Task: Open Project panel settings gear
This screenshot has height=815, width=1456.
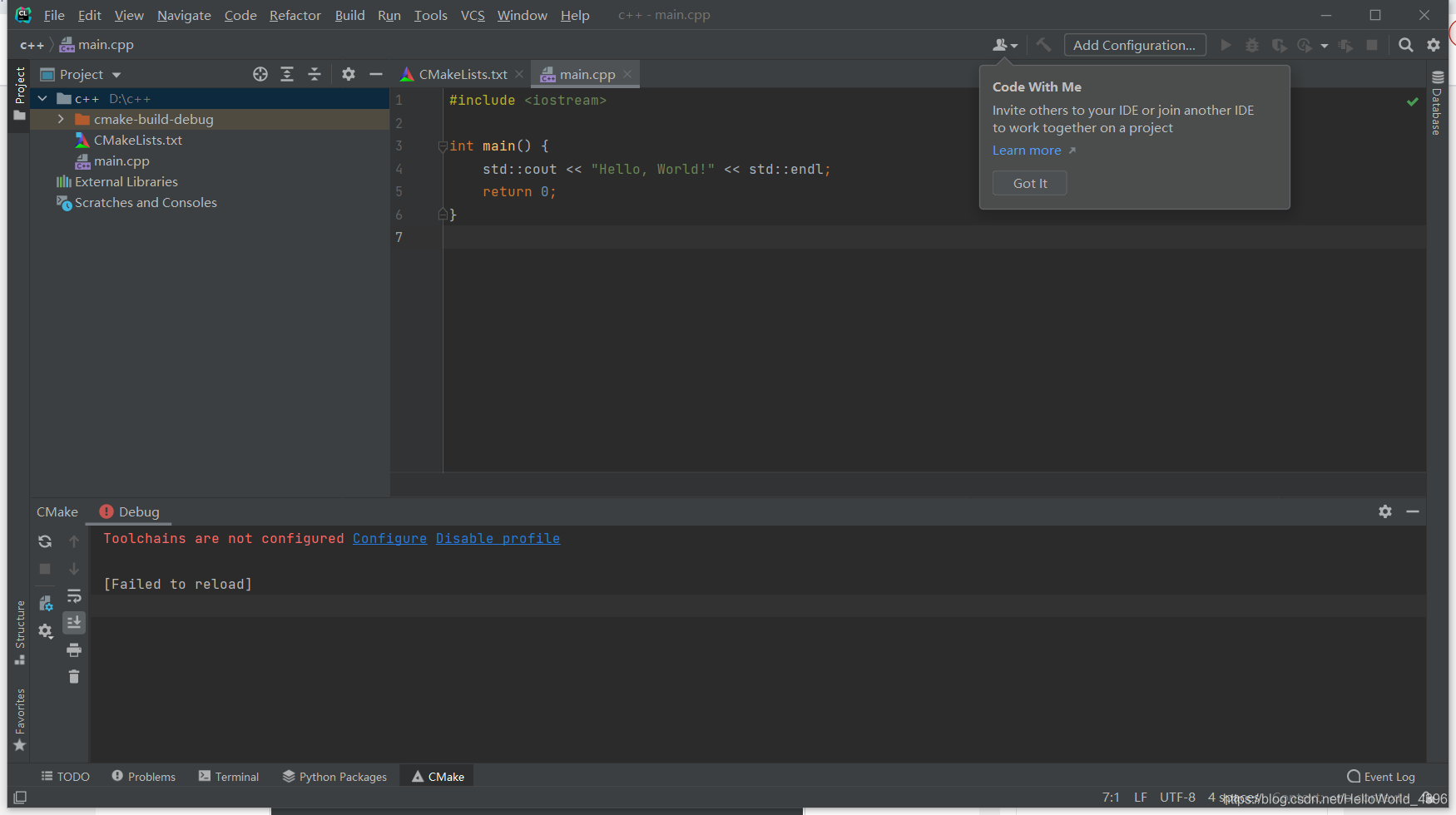Action: (x=349, y=74)
